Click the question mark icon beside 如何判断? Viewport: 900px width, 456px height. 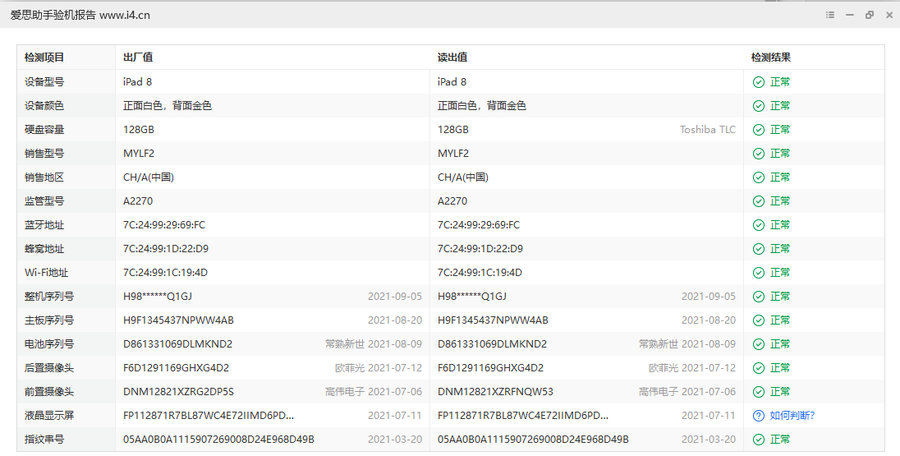[x=758, y=415]
